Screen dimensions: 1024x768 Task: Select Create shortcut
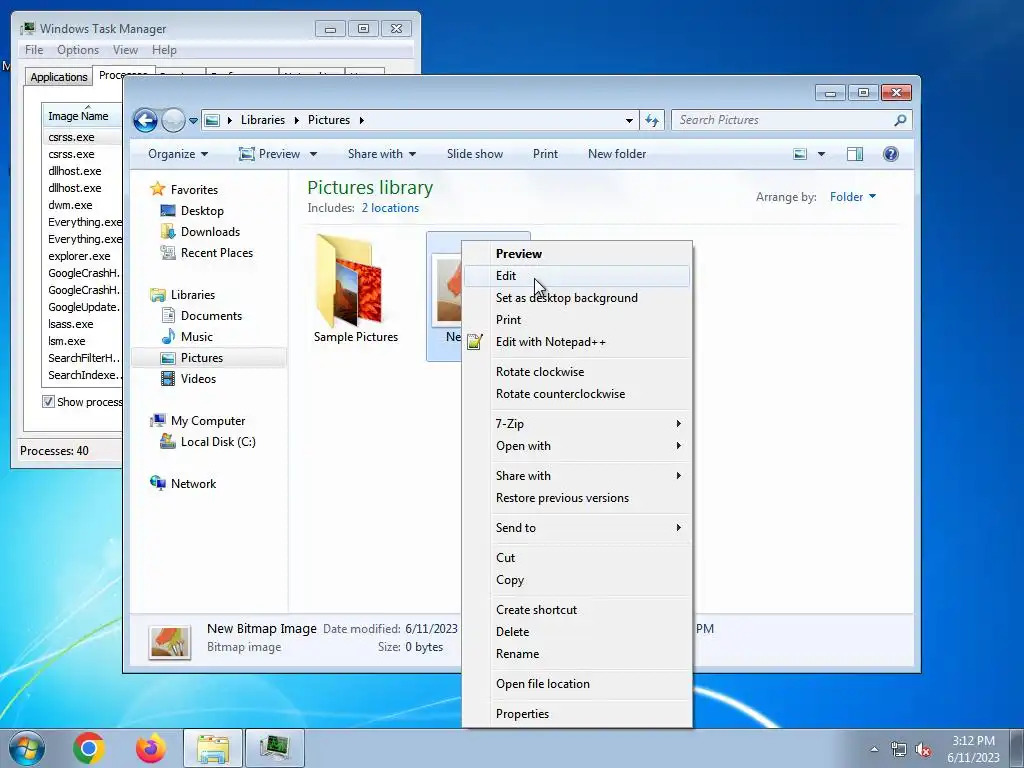click(x=577, y=610)
